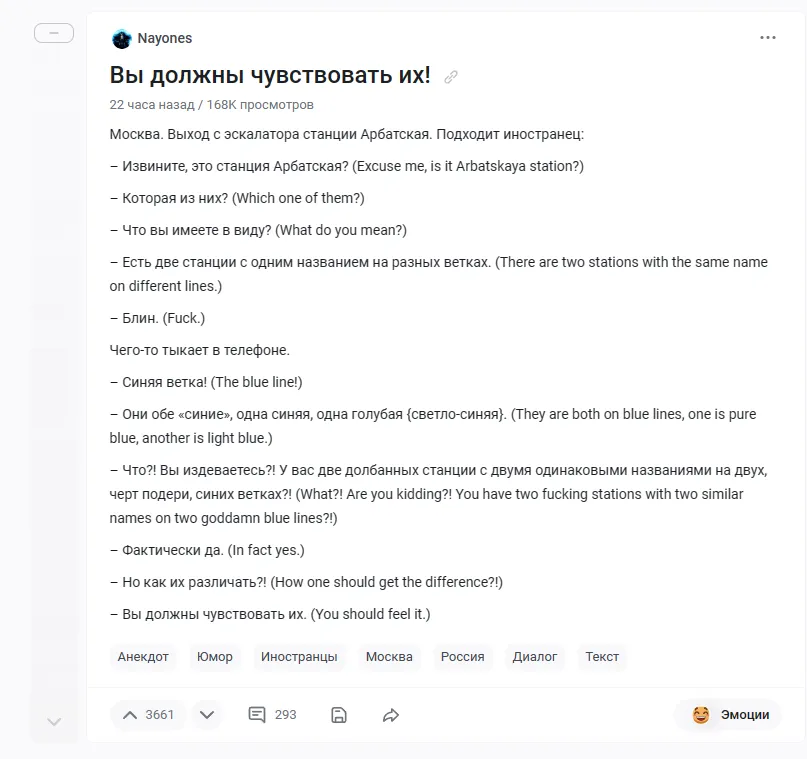The width and height of the screenshot is (807, 759).
Task: Choose the Диалог tag
Action: (535, 657)
